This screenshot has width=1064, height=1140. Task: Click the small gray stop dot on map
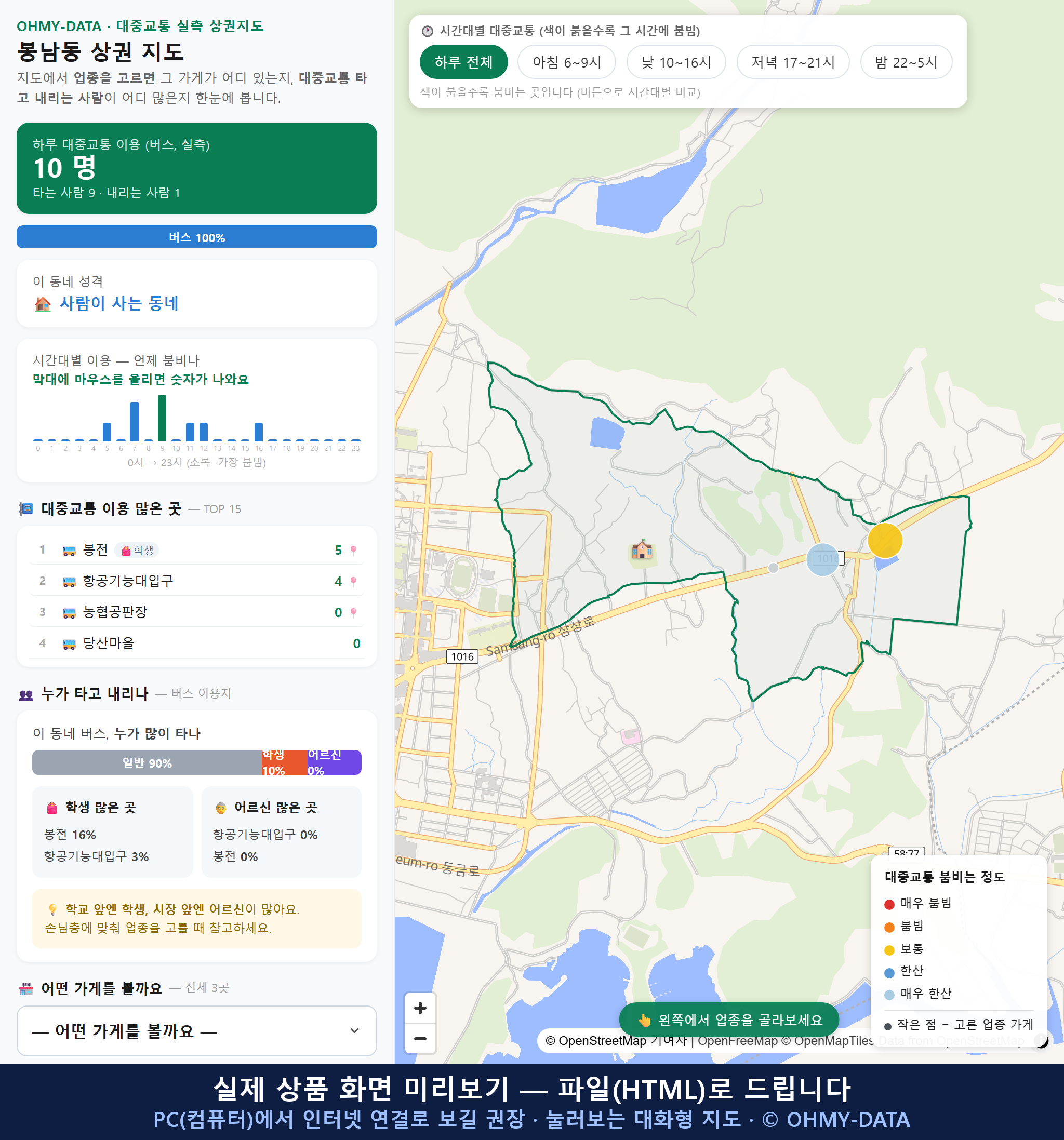pyautogui.click(x=773, y=568)
